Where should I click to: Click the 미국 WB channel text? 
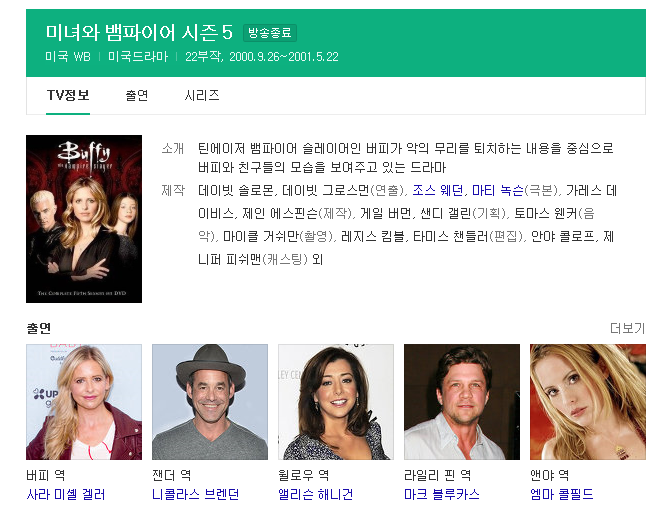(x=68, y=56)
